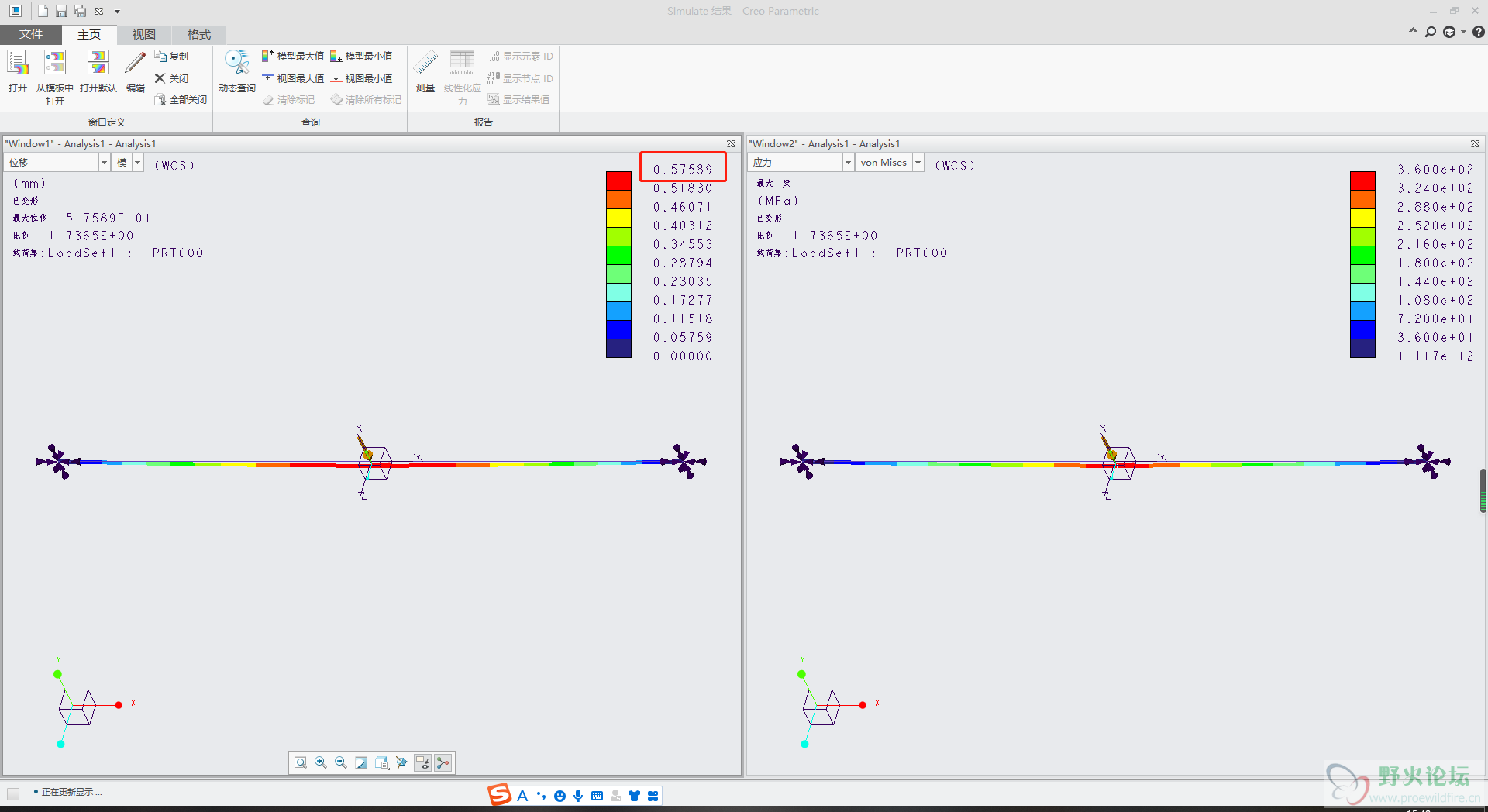Switch to the 主页 (Home) tab
The width and height of the screenshot is (1488, 812).
tap(89, 34)
